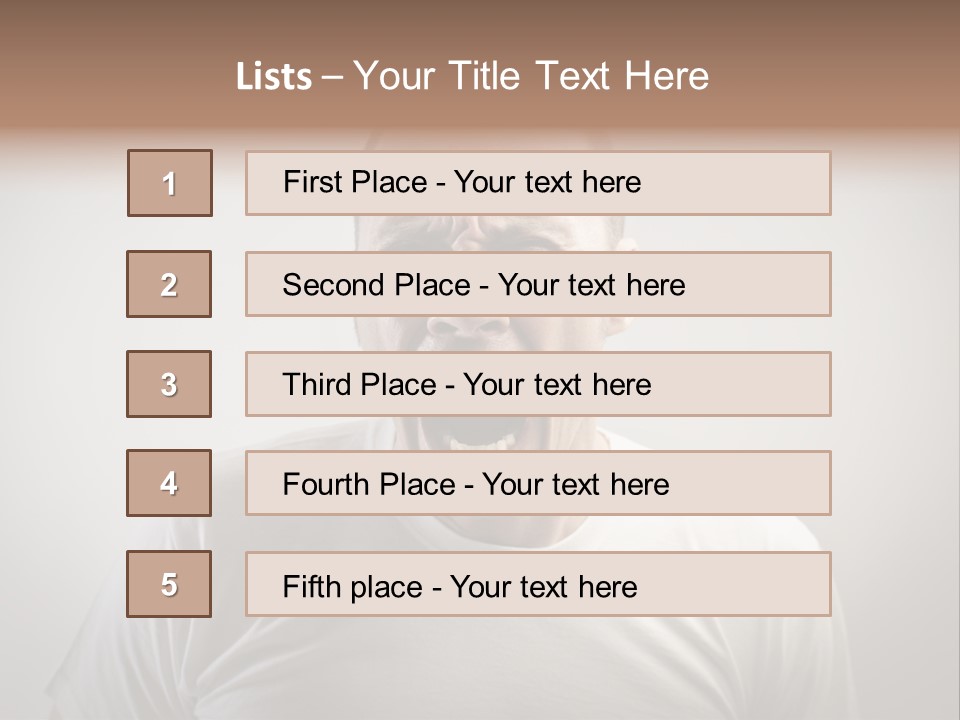Click the word 'Third' in the third bar

coord(317,384)
